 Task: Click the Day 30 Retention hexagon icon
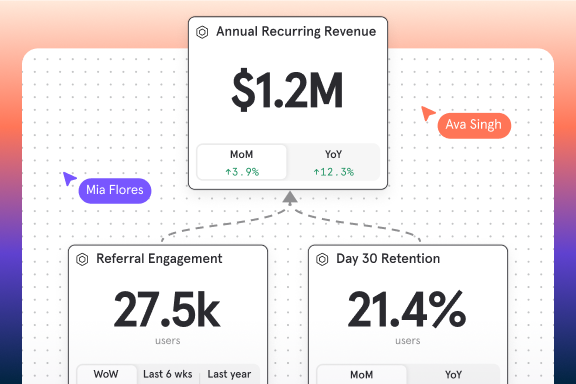click(322, 259)
